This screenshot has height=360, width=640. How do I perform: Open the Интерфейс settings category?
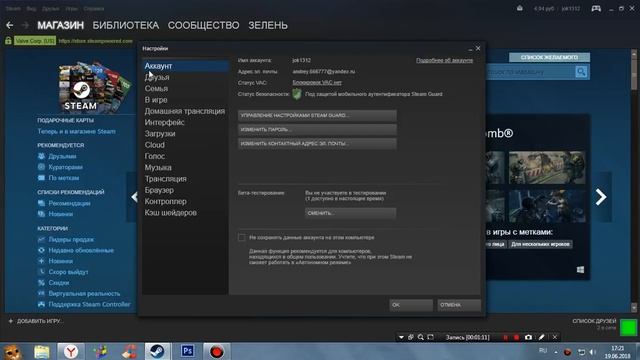point(185,122)
